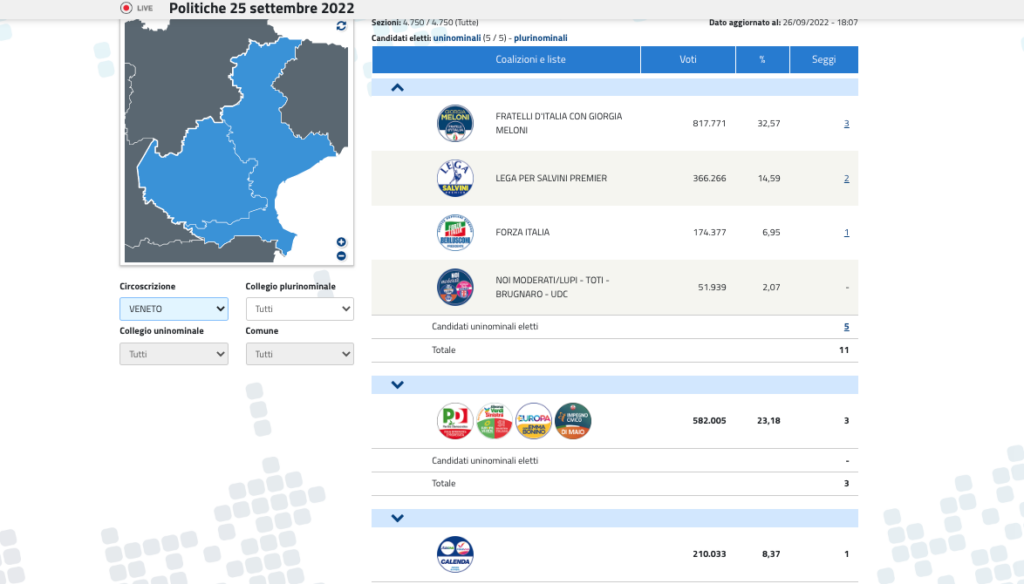Click FORZA ITALIA list name
The image size is (1024, 584).
(522, 232)
